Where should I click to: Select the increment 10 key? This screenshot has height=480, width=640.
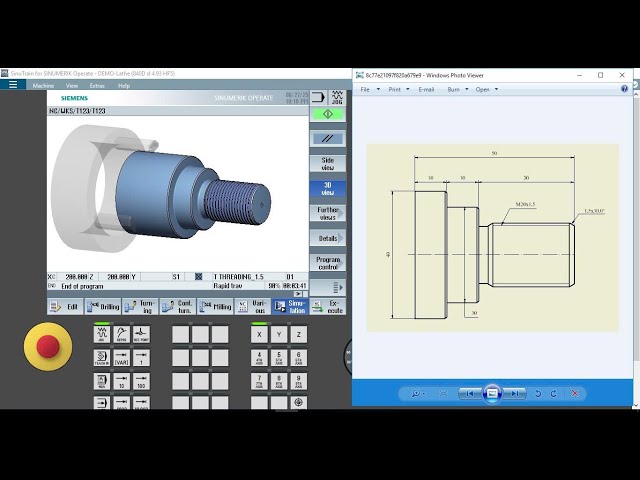[122, 381]
